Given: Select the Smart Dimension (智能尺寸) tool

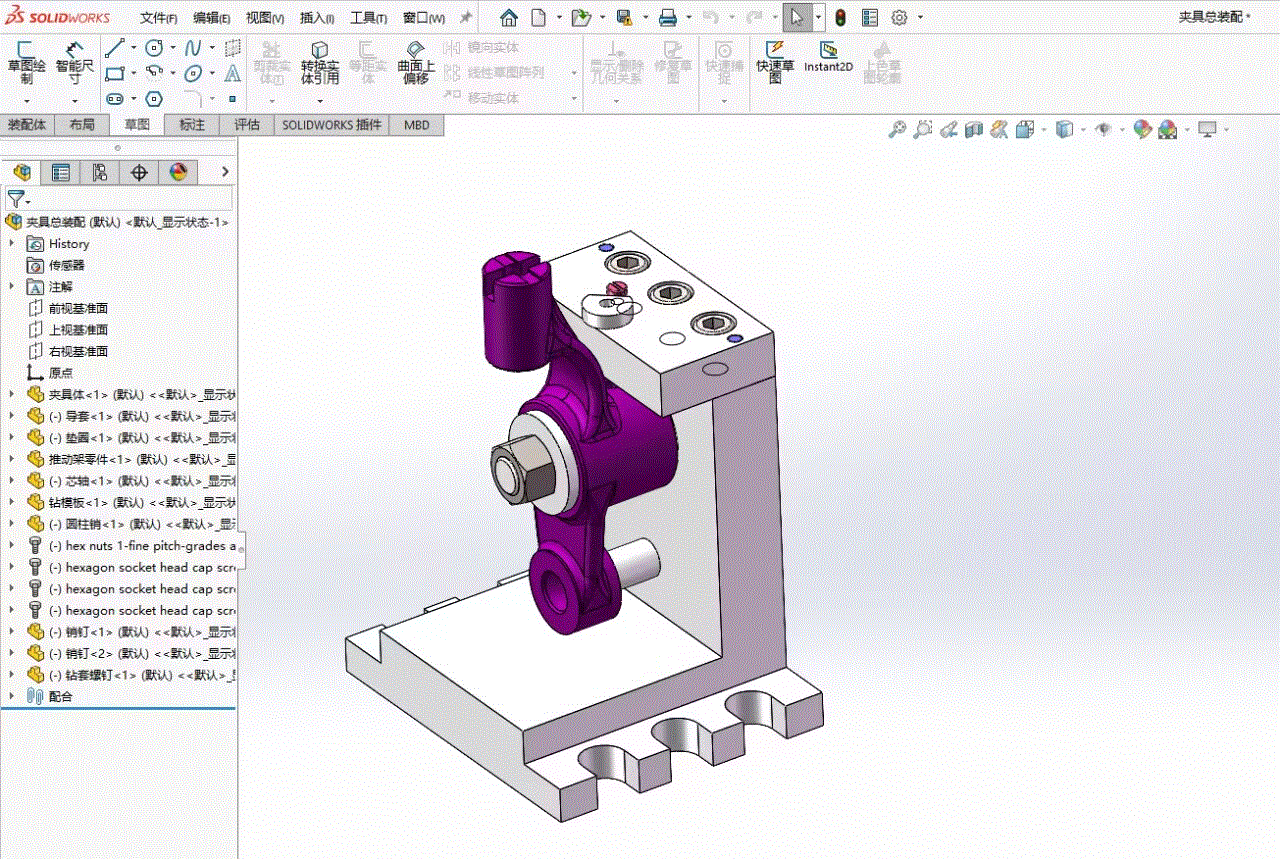Looking at the screenshot, I should [x=75, y=63].
